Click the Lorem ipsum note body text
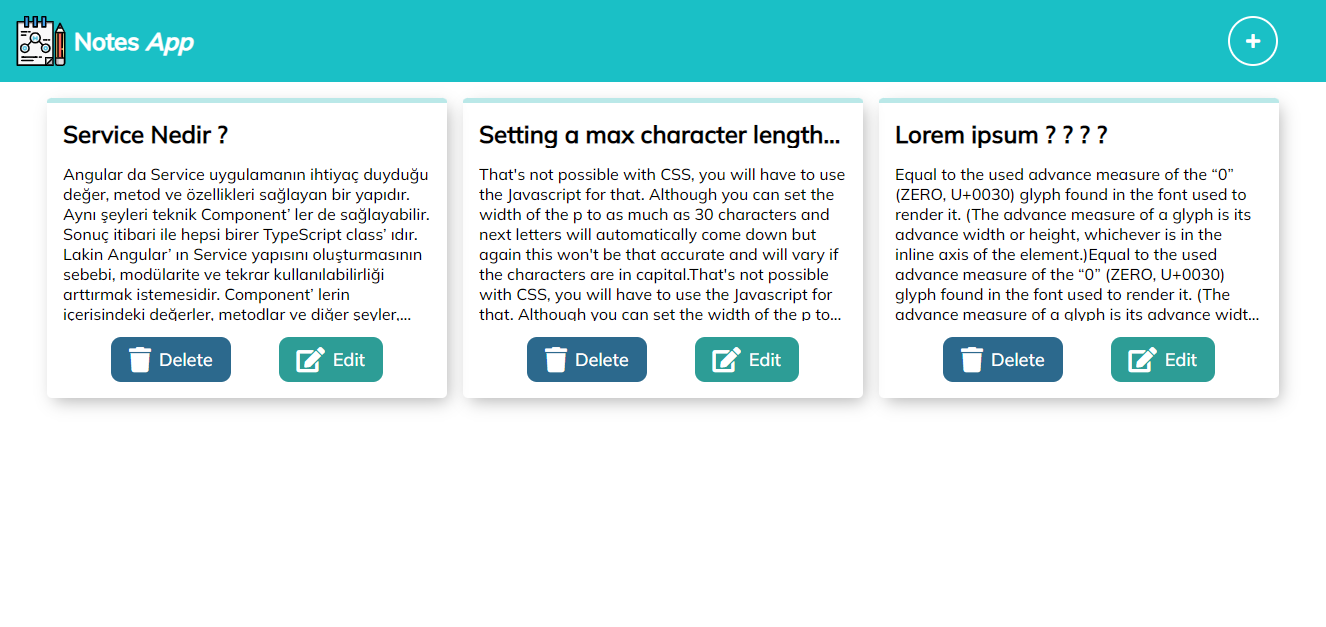The image size is (1326, 627). point(1078,245)
